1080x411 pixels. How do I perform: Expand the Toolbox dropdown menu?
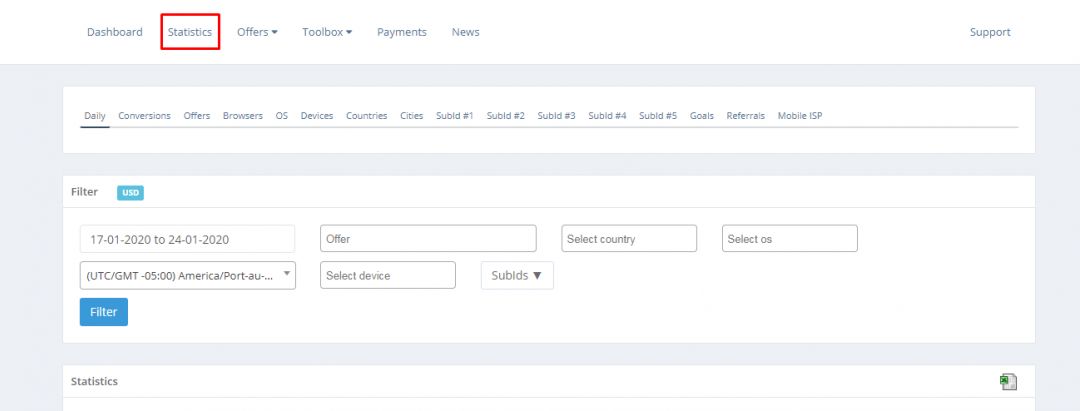click(x=327, y=32)
